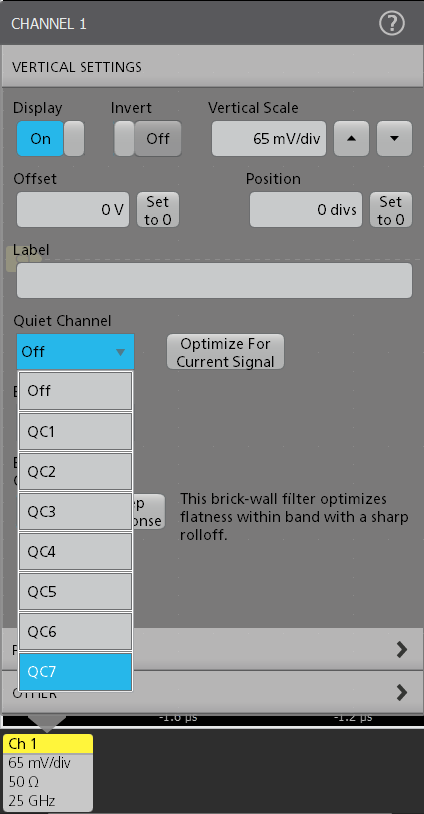
Task: Select QC1 from the dropdown list
Action: pos(75,431)
